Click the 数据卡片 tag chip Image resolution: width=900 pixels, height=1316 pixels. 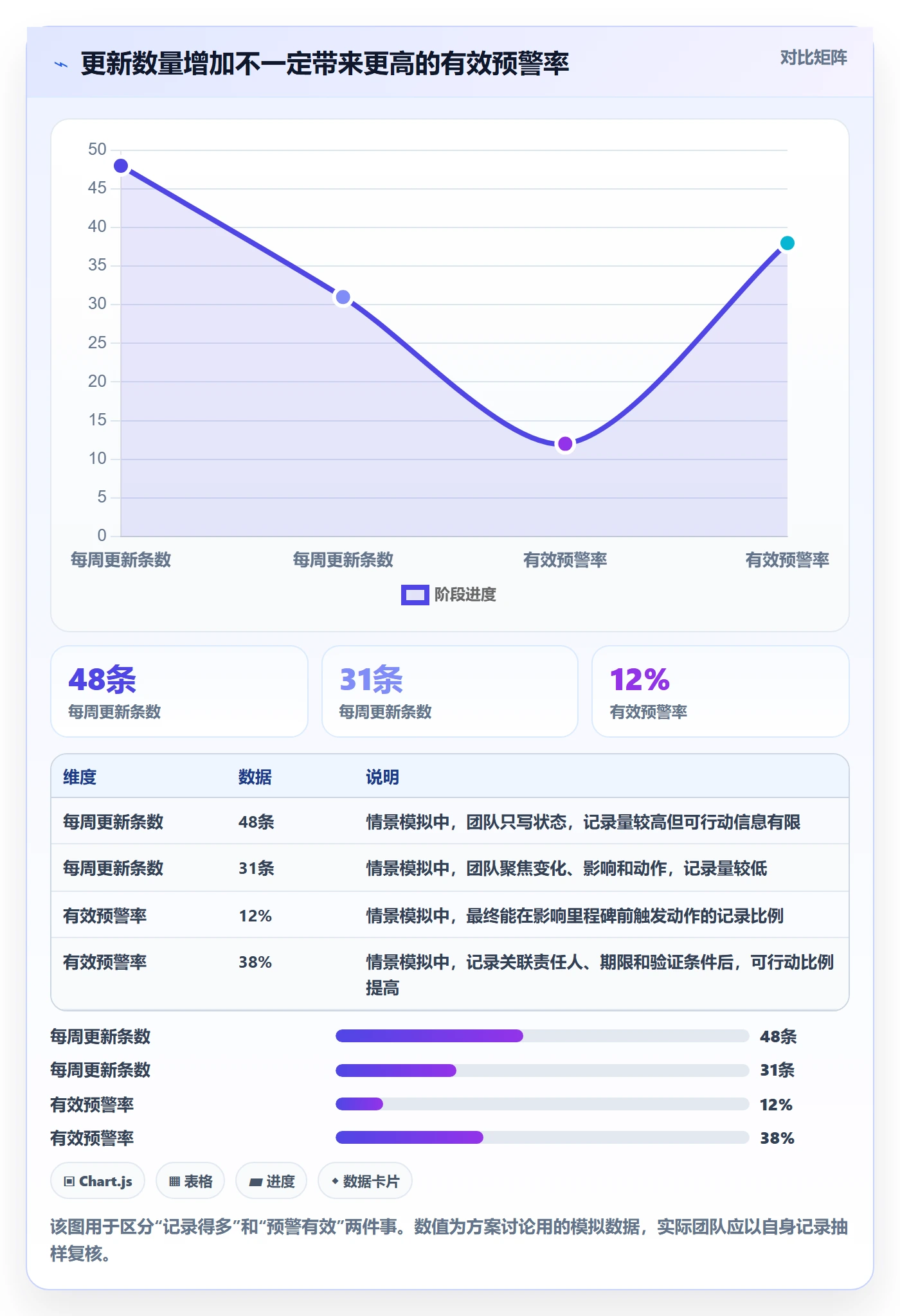click(x=365, y=1181)
